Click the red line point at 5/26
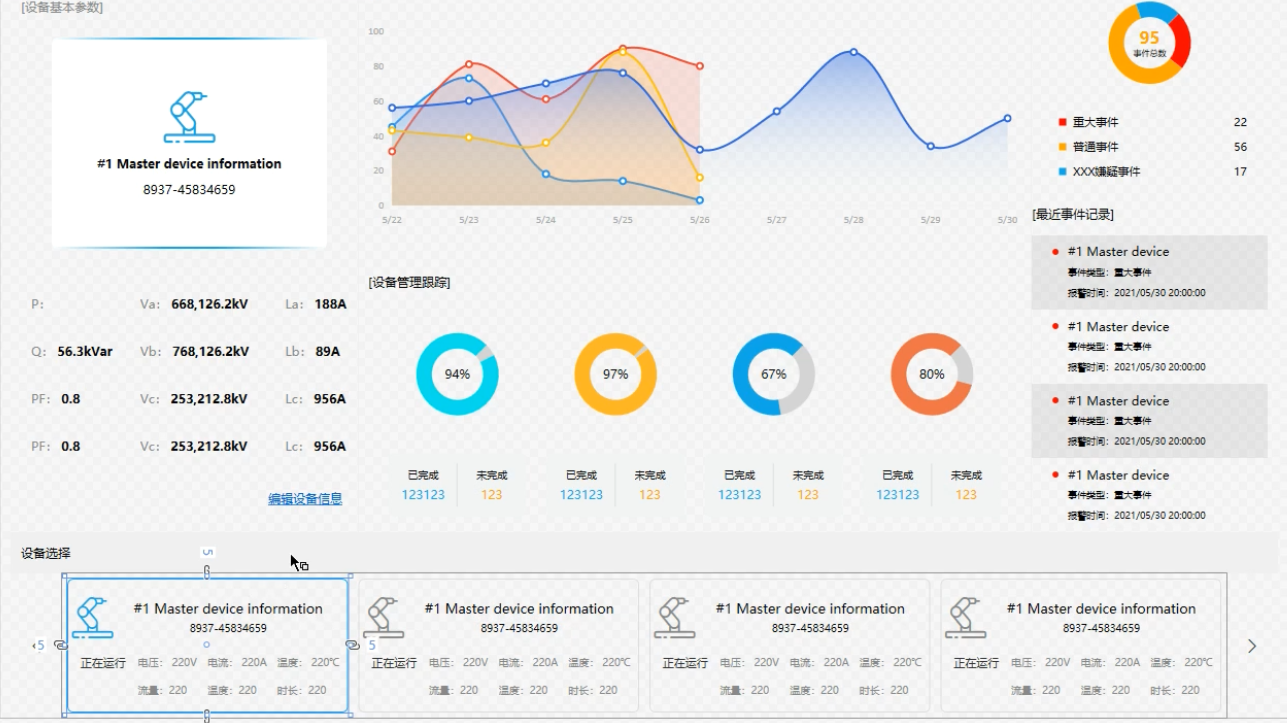Image resolution: width=1287 pixels, height=723 pixels. point(700,66)
